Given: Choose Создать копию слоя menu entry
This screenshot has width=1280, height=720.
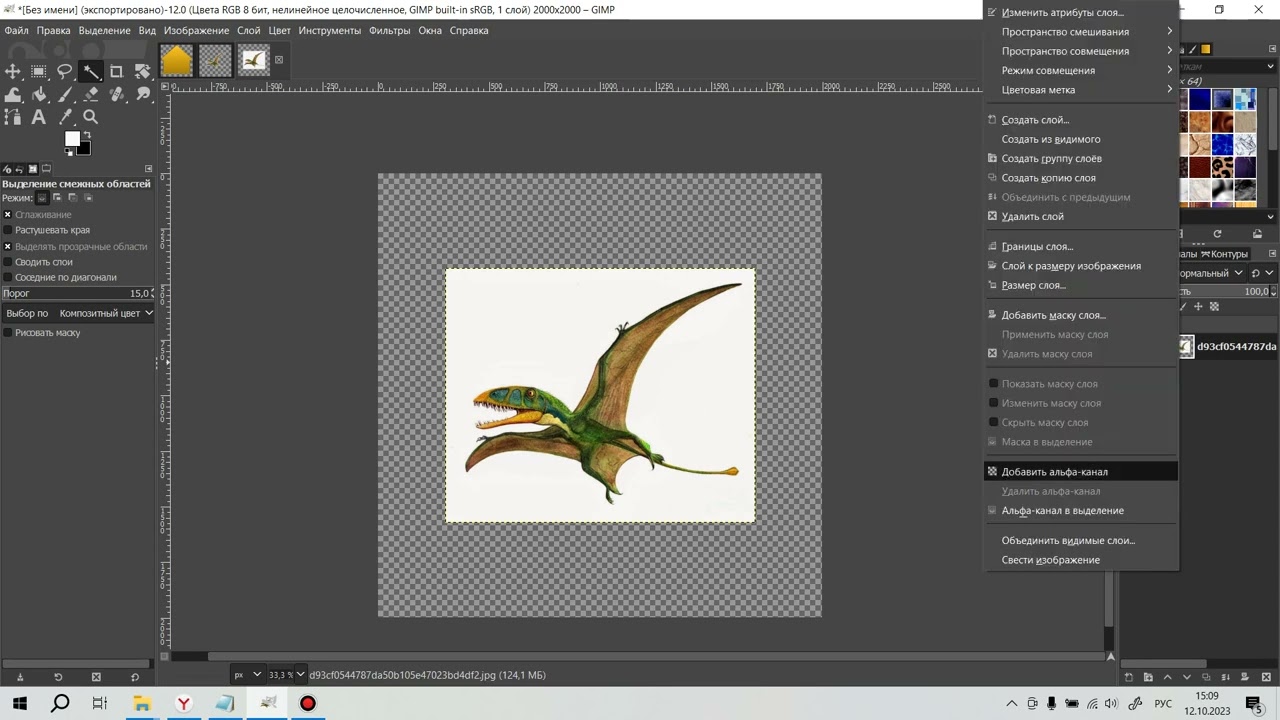Looking at the screenshot, I should click(1081, 178).
